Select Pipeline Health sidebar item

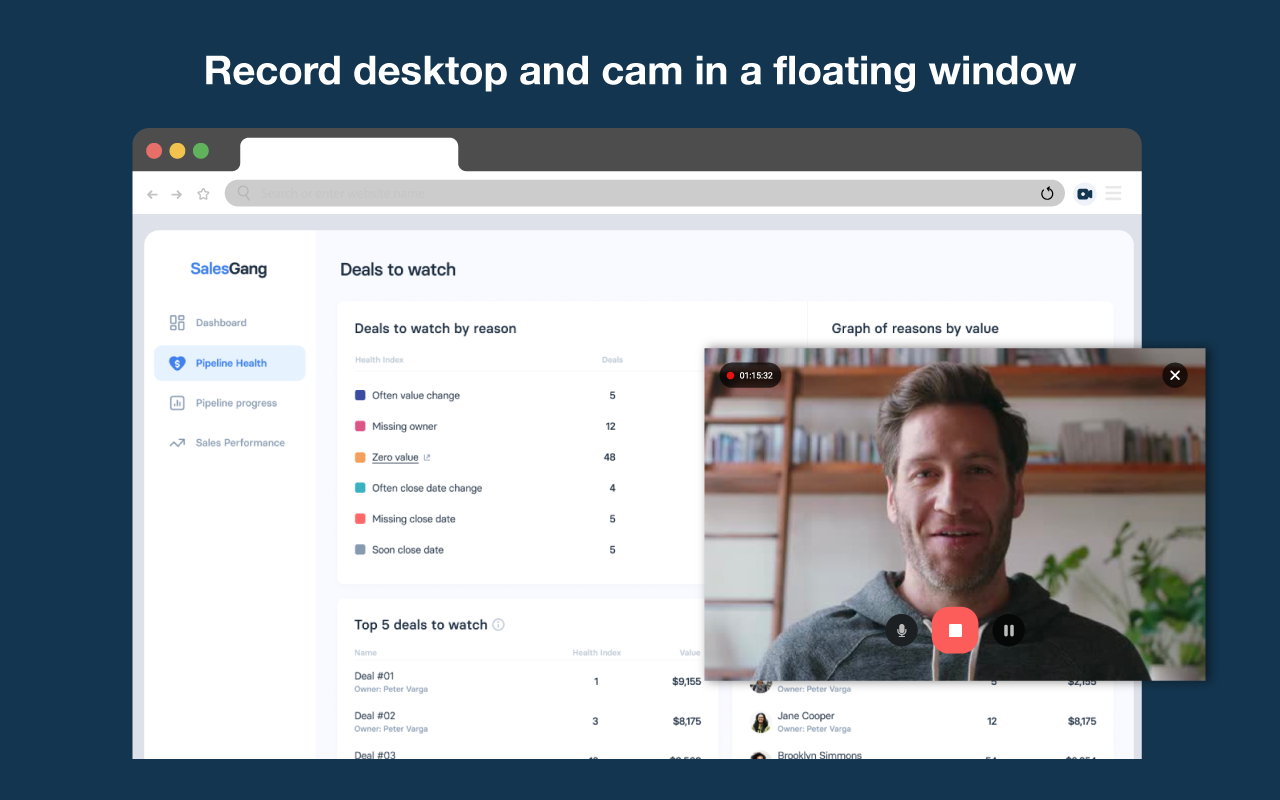tap(230, 363)
